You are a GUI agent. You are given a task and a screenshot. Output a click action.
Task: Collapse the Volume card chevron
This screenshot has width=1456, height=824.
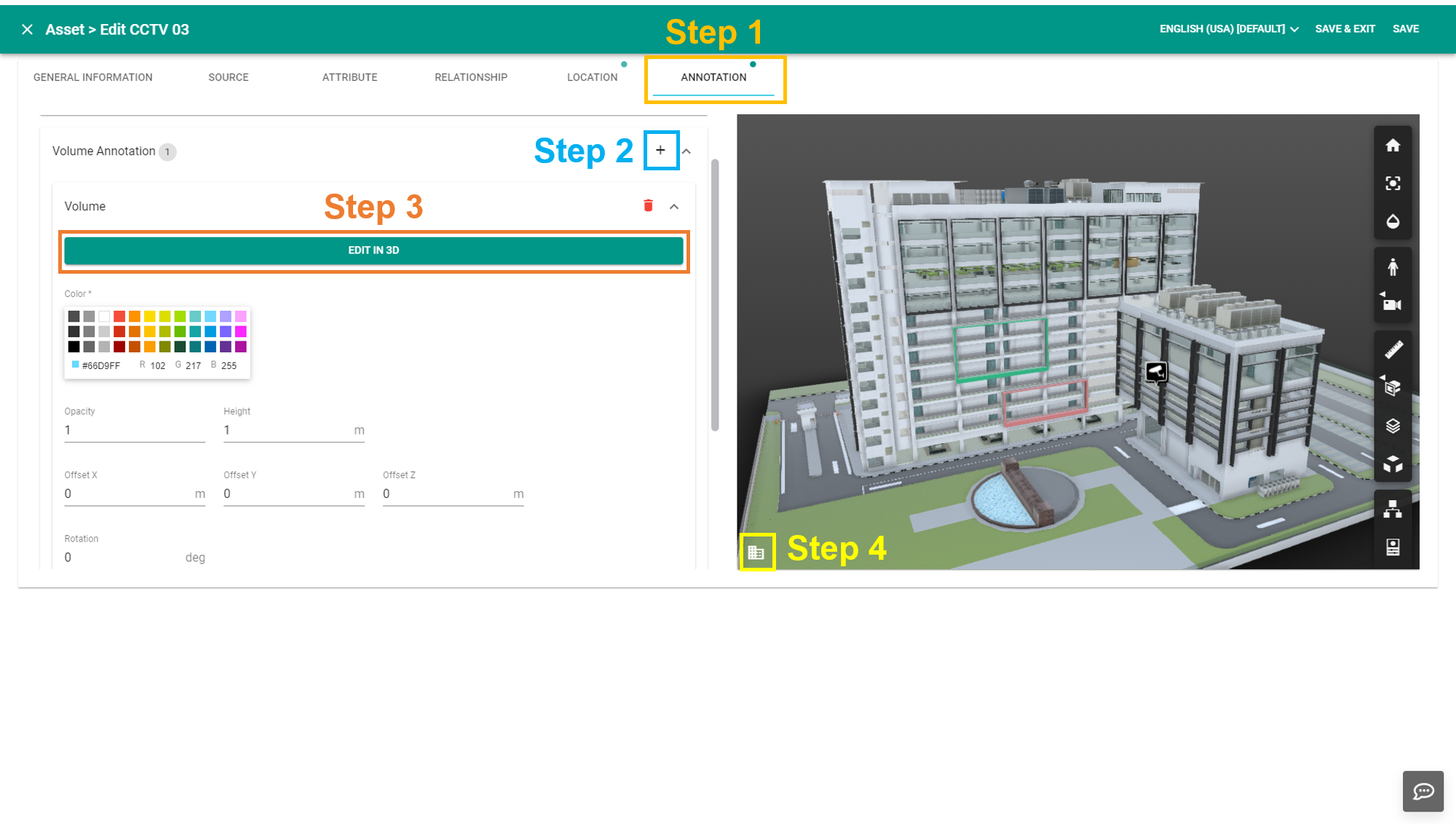click(674, 207)
